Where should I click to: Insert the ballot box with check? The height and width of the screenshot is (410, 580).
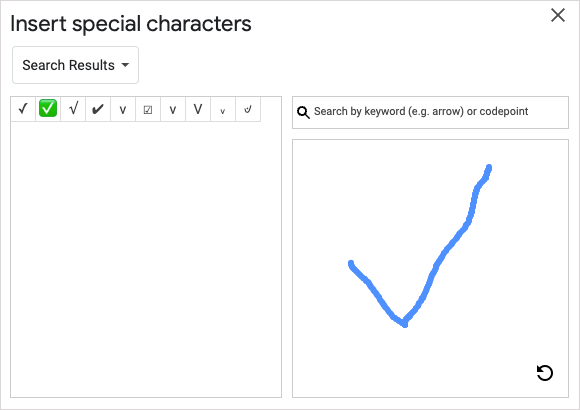click(x=148, y=109)
